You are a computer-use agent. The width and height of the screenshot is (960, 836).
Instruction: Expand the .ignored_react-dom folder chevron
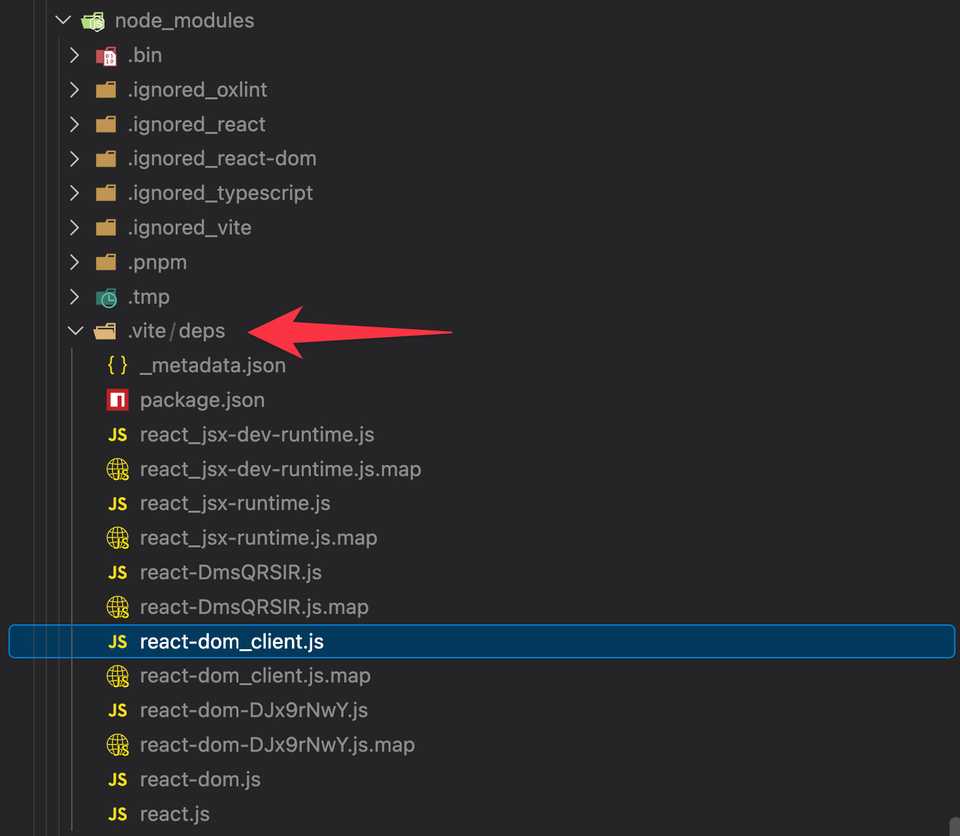point(74,159)
